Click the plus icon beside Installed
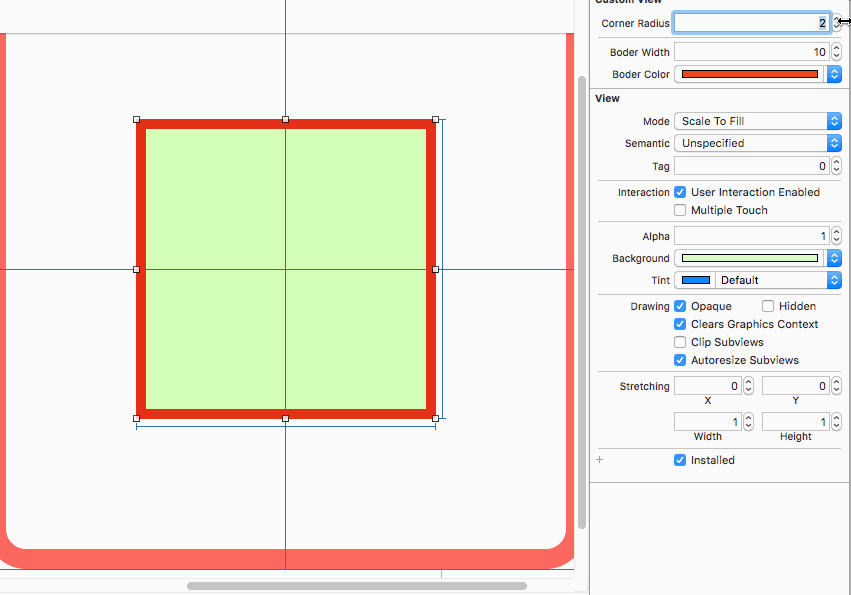Screen dimensions: 851x595 coord(600,460)
